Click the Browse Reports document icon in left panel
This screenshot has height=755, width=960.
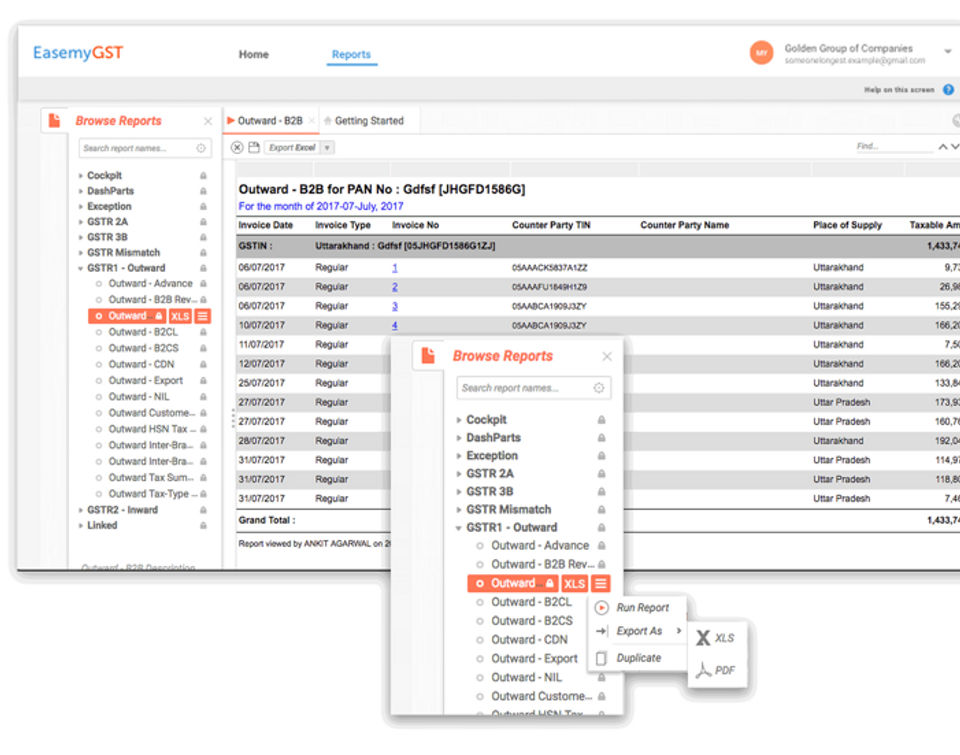[x=54, y=120]
